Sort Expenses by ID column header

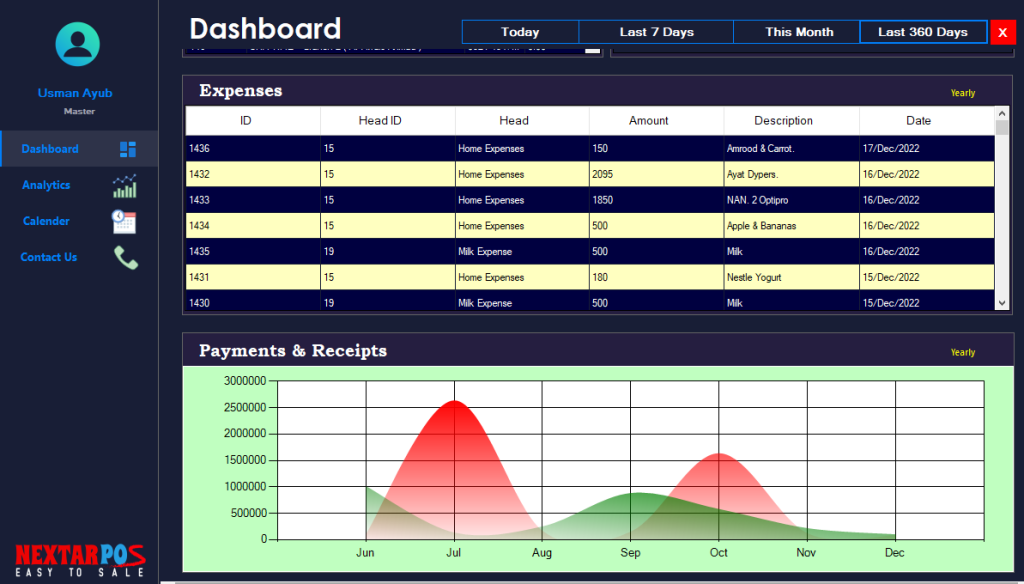(x=253, y=121)
